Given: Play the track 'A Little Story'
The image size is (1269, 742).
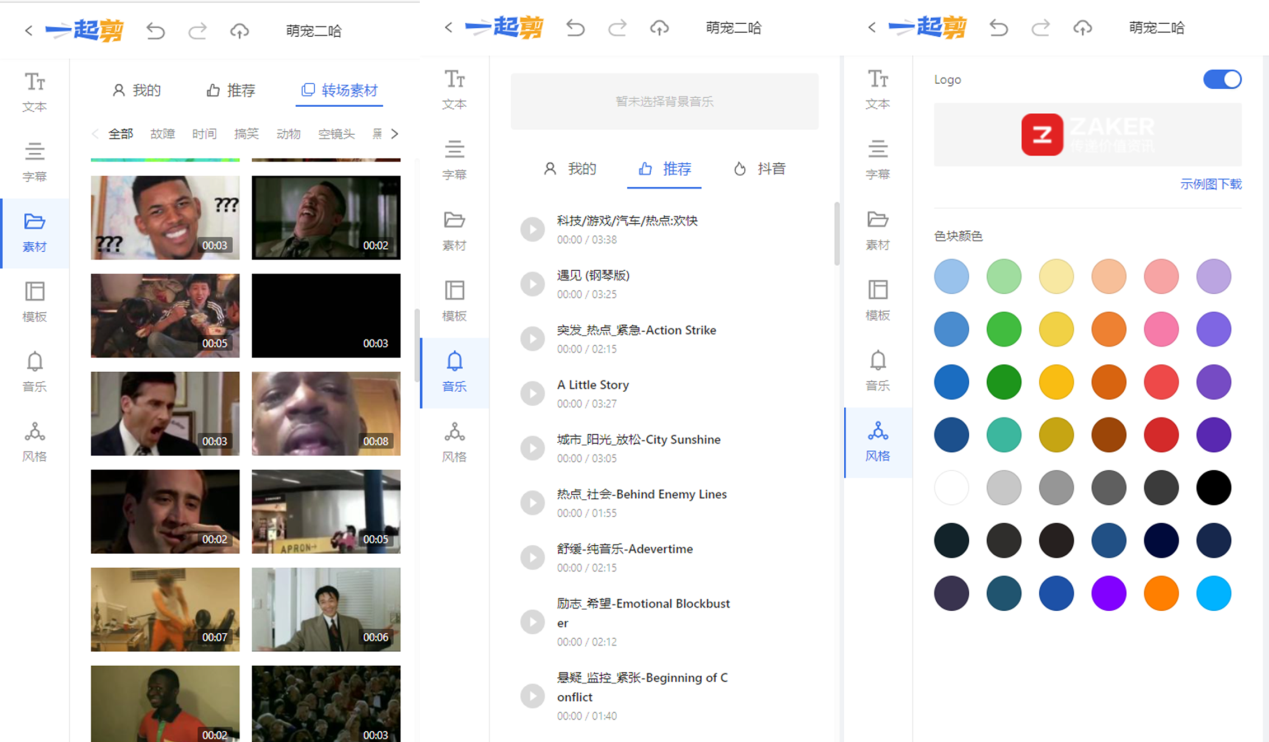Looking at the screenshot, I should [532, 393].
